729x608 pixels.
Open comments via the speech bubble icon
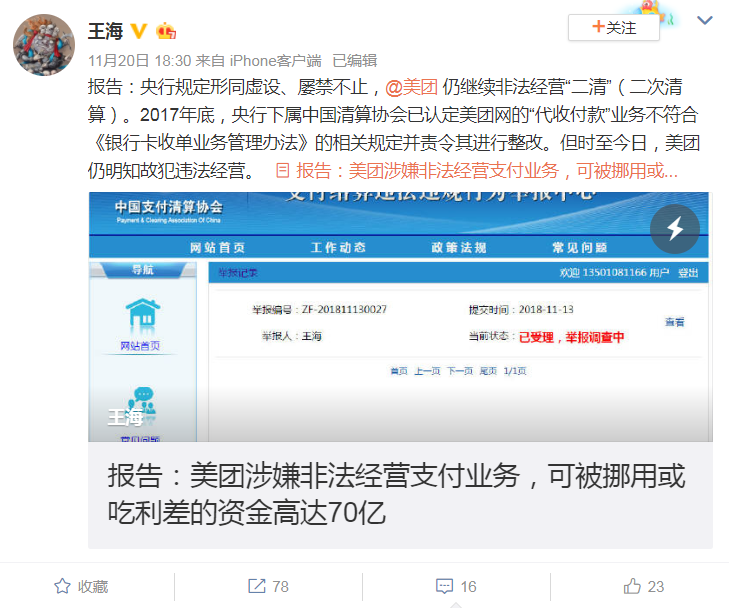click(x=444, y=586)
